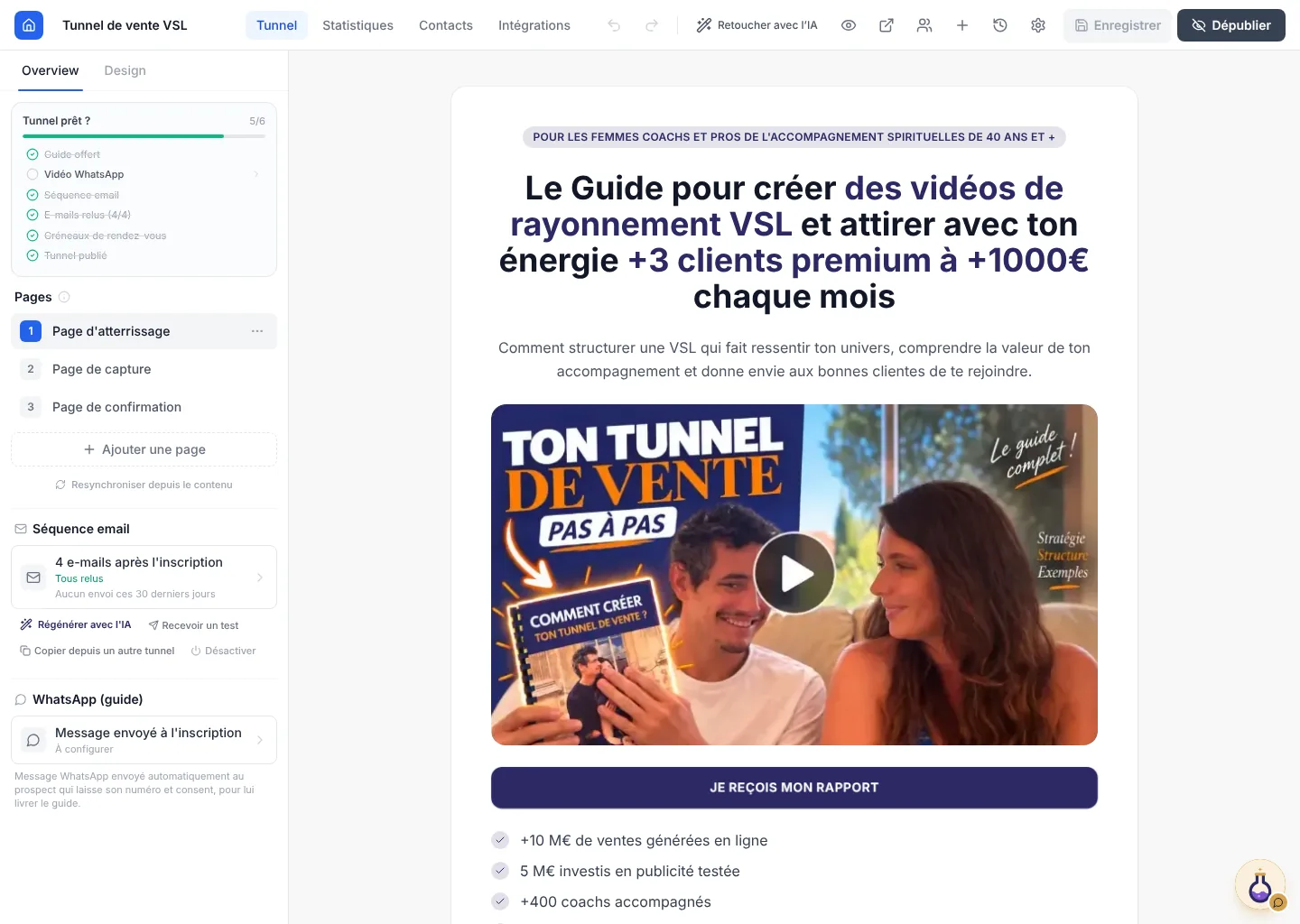1300x924 pixels.
Task: Select Page de confirmation
Action: pyautogui.click(x=144, y=407)
